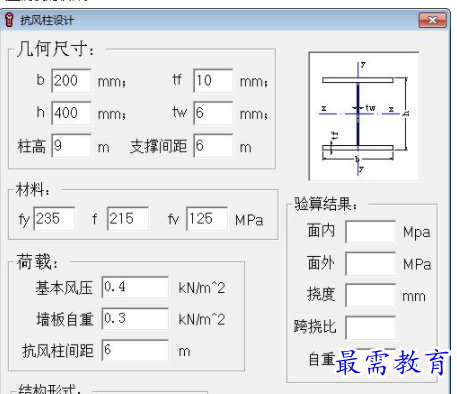The width and height of the screenshot is (457, 394).
Task: Edit the f field showing 215
Action: tap(128, 219)
